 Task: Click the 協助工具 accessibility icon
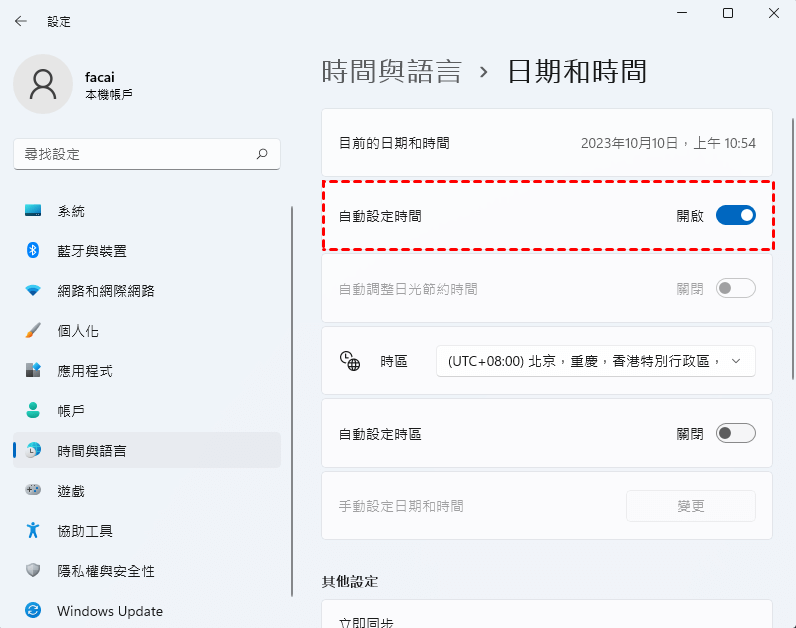[33, 531]
